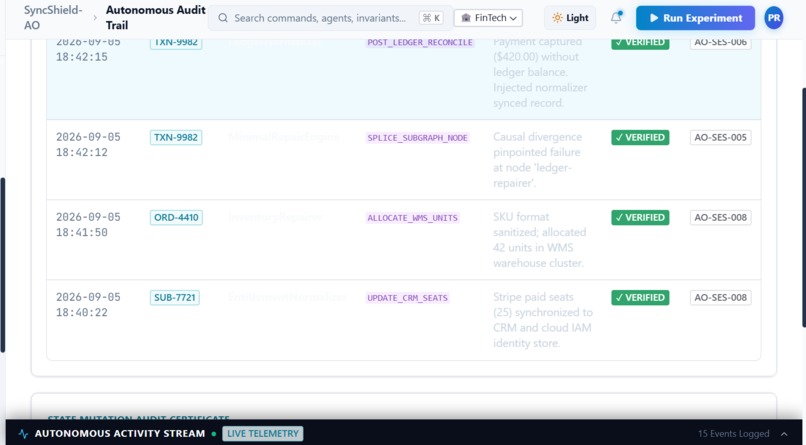Click the AO-SES-006 session tag
806x445 pixels.
tap(721, 42)
